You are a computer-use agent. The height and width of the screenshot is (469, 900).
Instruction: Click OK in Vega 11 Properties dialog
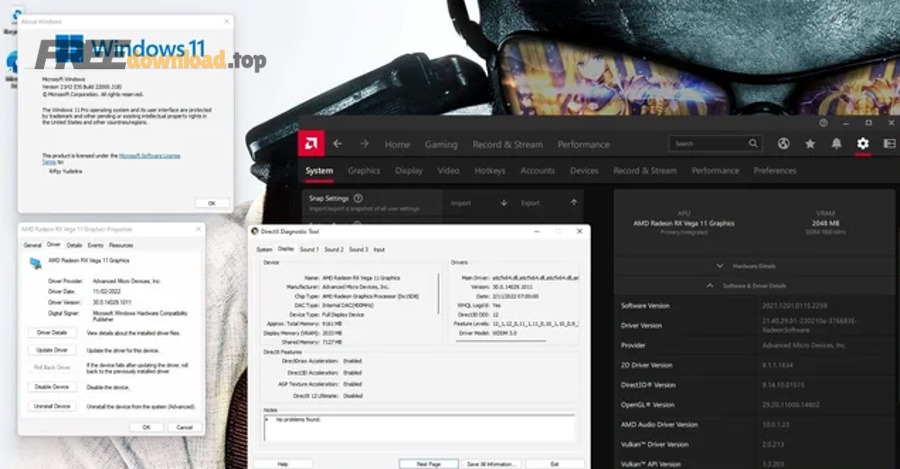(146, 427)
